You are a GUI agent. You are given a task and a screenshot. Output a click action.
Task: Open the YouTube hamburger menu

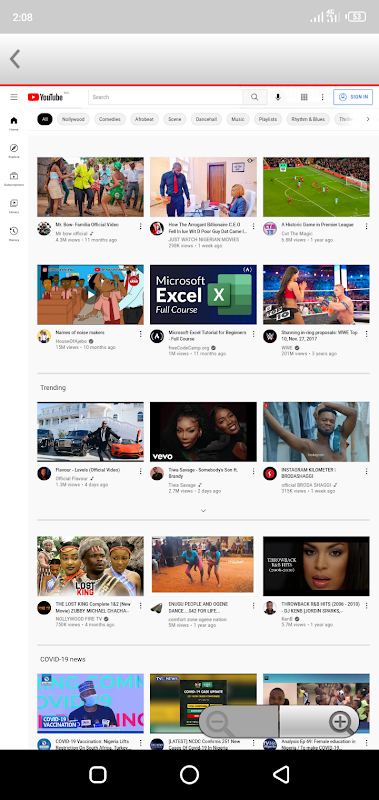(x=14, y=97)
